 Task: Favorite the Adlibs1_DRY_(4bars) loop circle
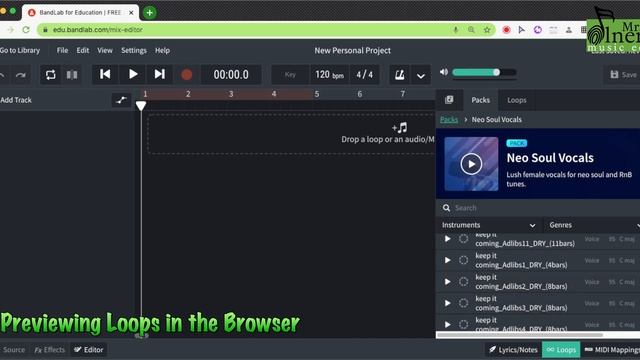point(463,260)
